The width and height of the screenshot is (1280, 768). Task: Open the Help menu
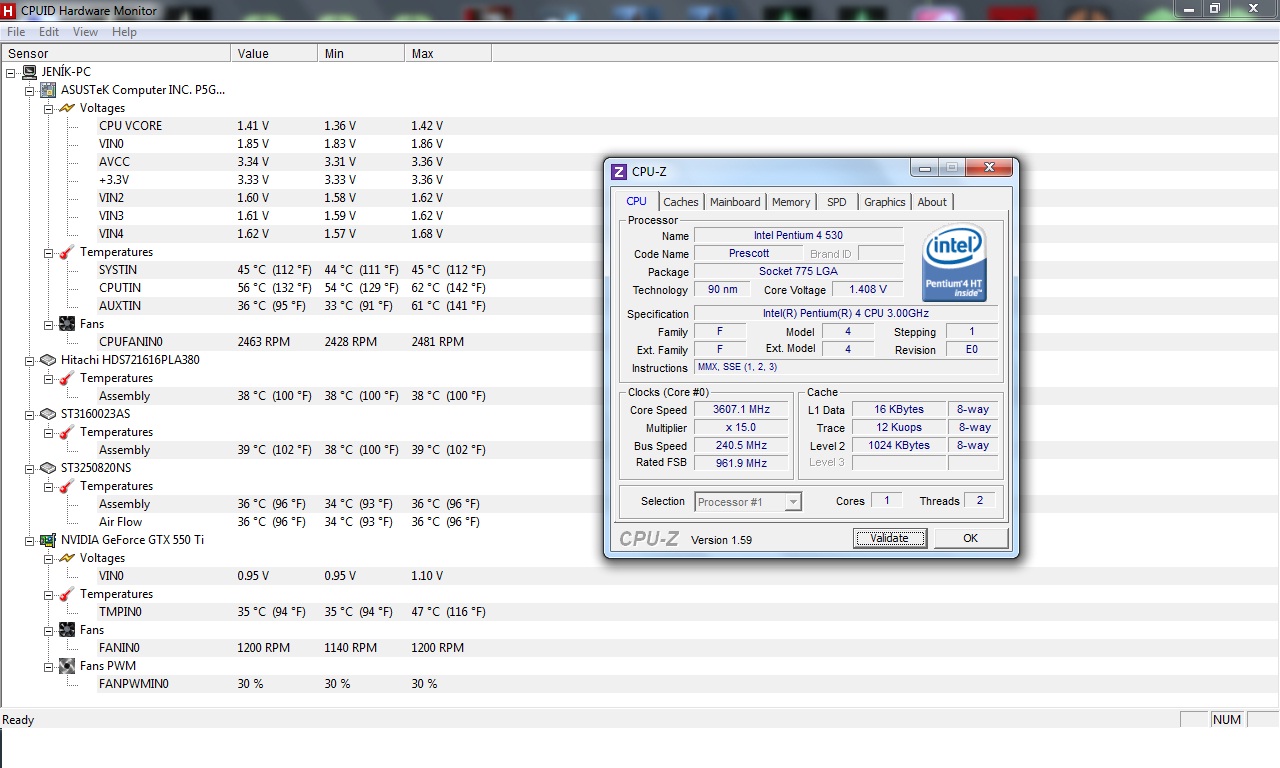coord(124,32)
